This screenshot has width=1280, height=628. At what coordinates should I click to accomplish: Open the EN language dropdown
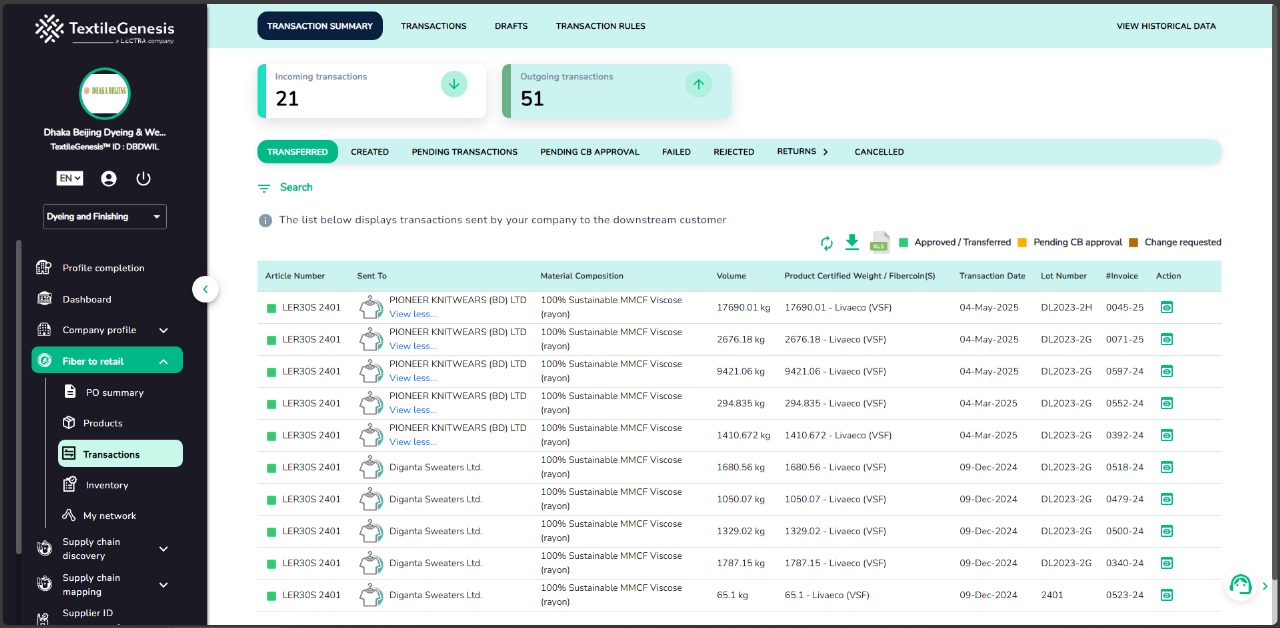[x=70, y=178]
